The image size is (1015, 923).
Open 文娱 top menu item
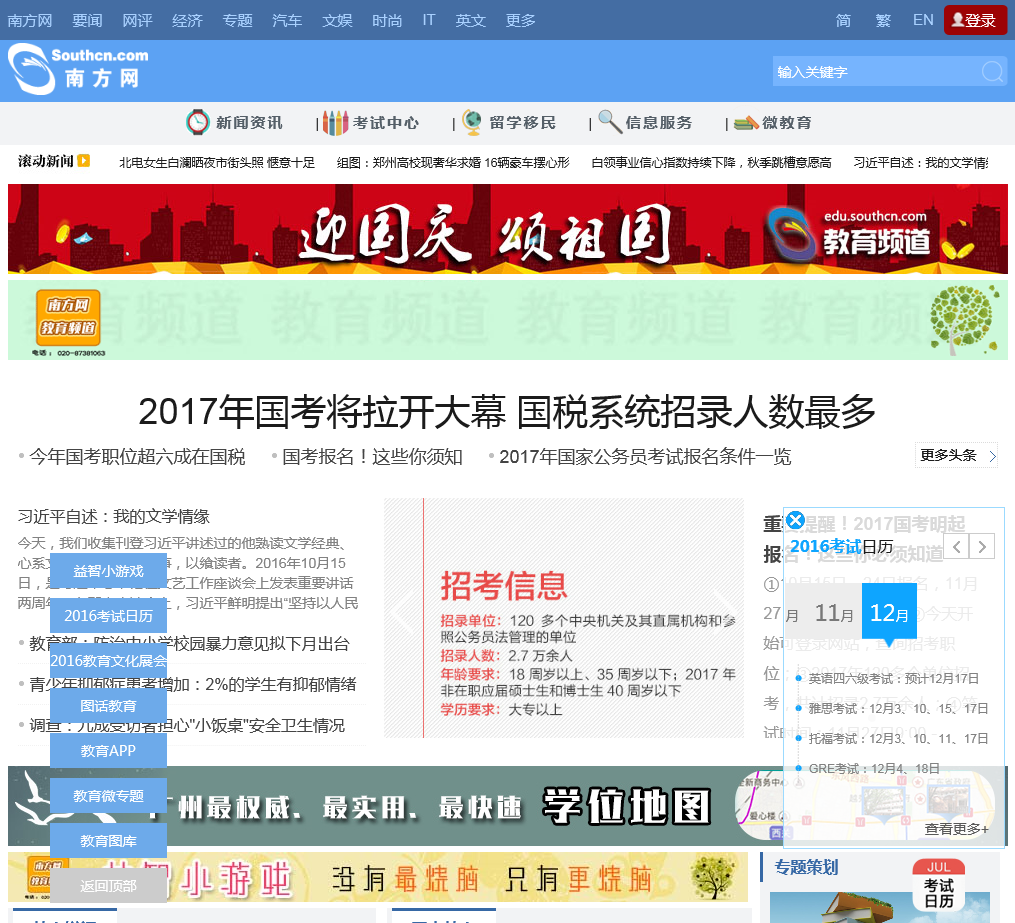pos(337,20)
